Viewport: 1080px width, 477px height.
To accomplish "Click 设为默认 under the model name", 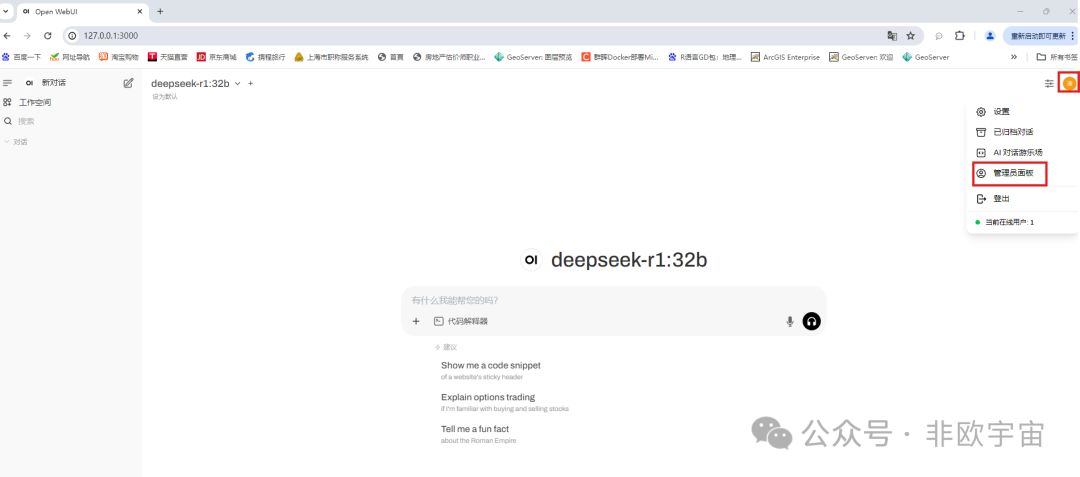I will 165,97.
